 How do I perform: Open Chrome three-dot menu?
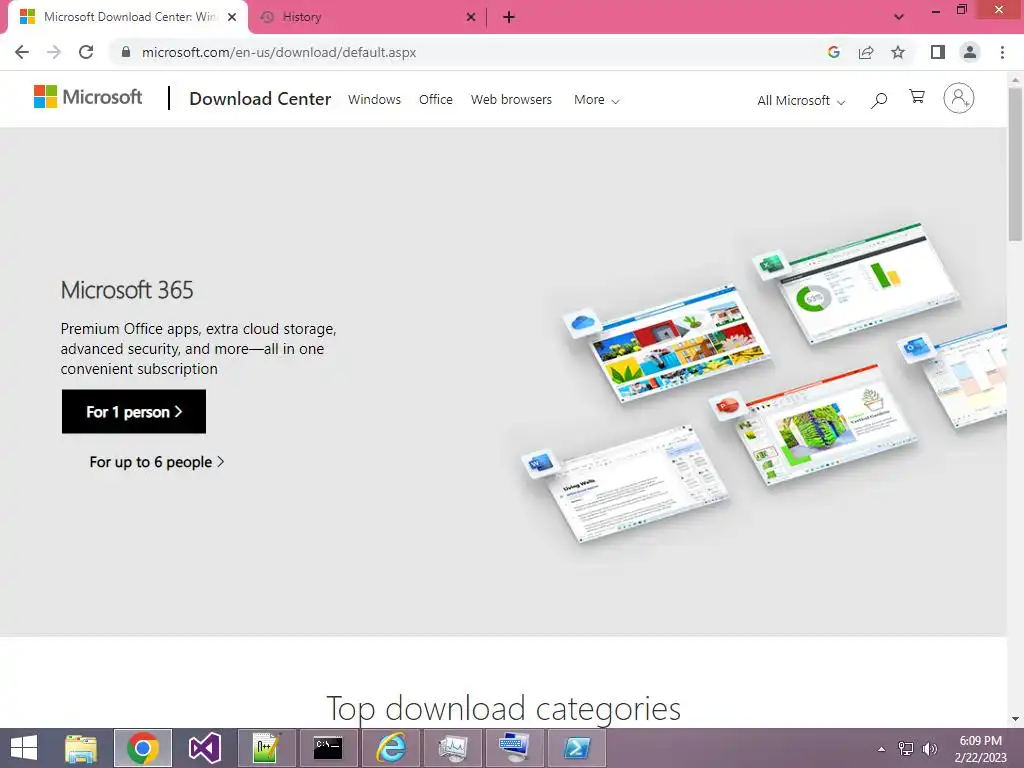1002,52
